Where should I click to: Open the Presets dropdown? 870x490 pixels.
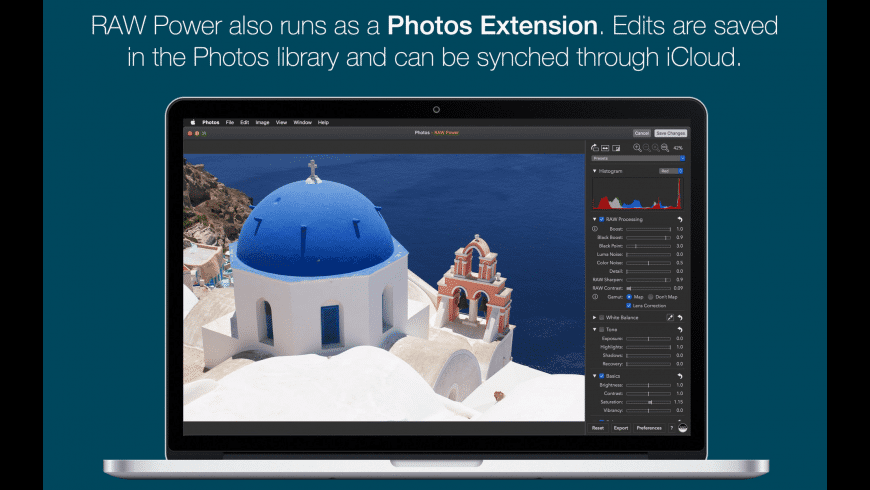tap(638, 158)
